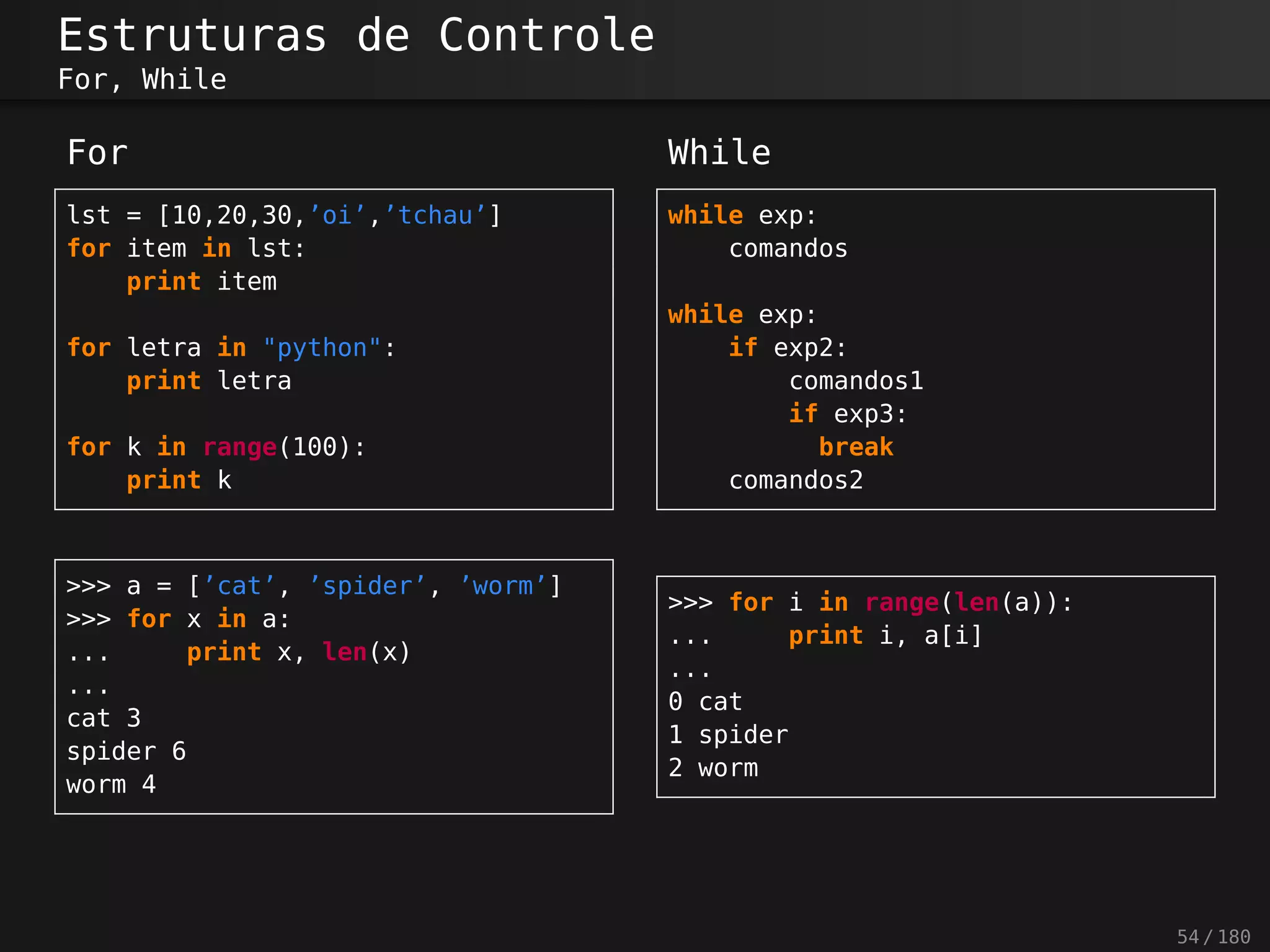
Task: Click the line 'print letra'
Action: point(209,381)
